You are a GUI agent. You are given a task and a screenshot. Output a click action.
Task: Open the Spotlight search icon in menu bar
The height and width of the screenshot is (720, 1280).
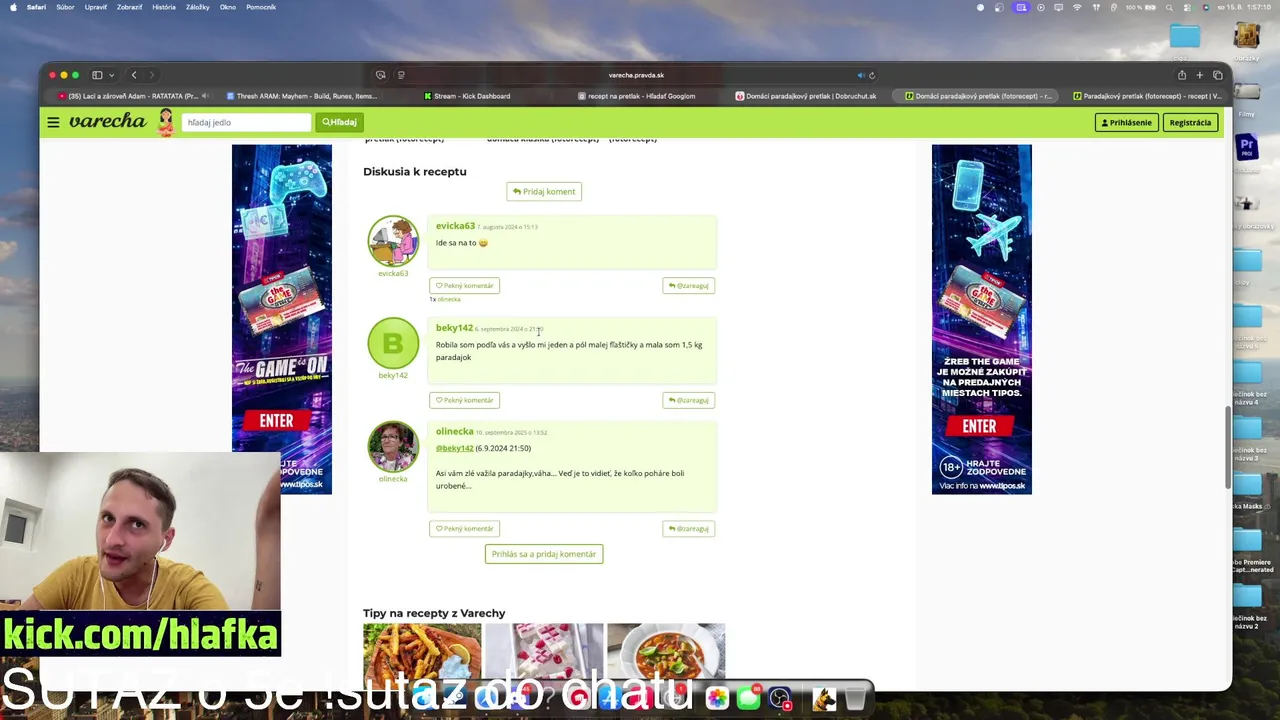(x=1169, y=7)
